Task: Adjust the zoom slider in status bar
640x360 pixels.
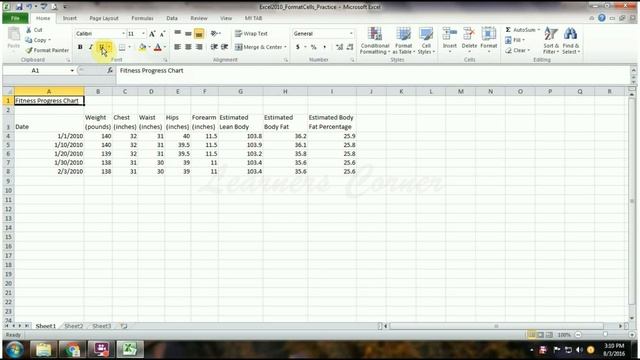Action: click(x=605, y=335)
